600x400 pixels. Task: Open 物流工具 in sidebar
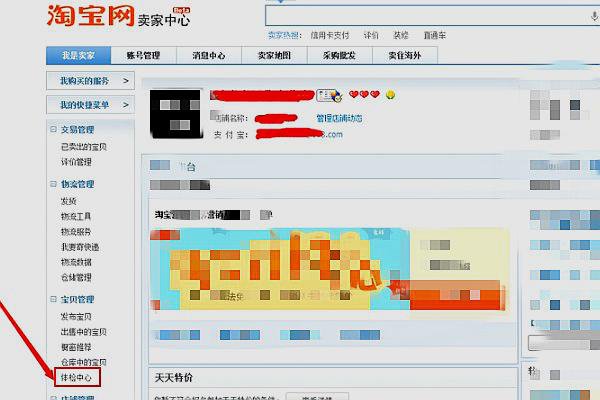[76, 216]
